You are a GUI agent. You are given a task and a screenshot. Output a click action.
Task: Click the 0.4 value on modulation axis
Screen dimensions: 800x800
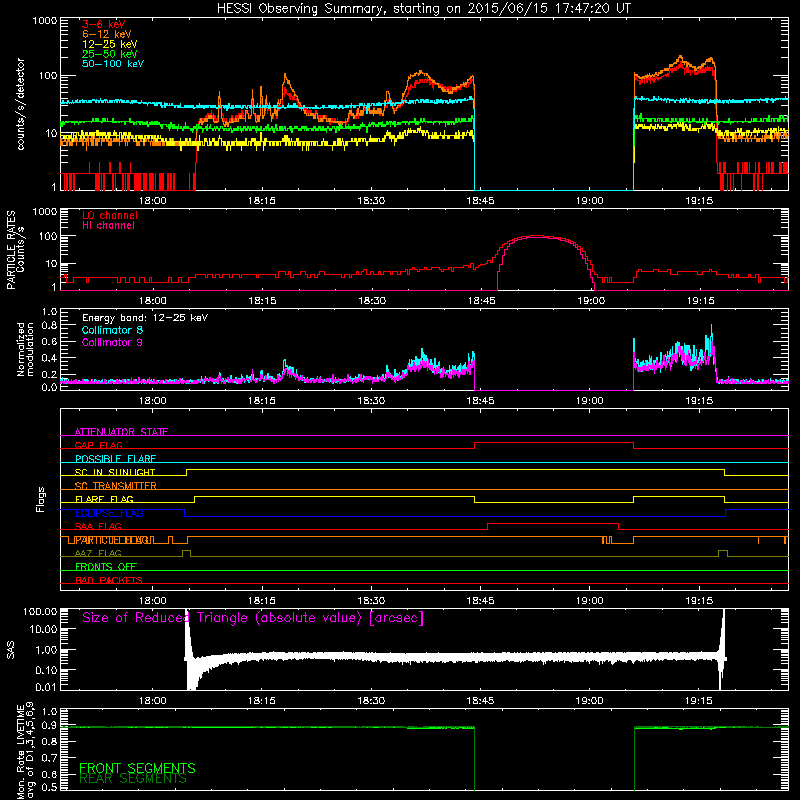tap(49, 358)
